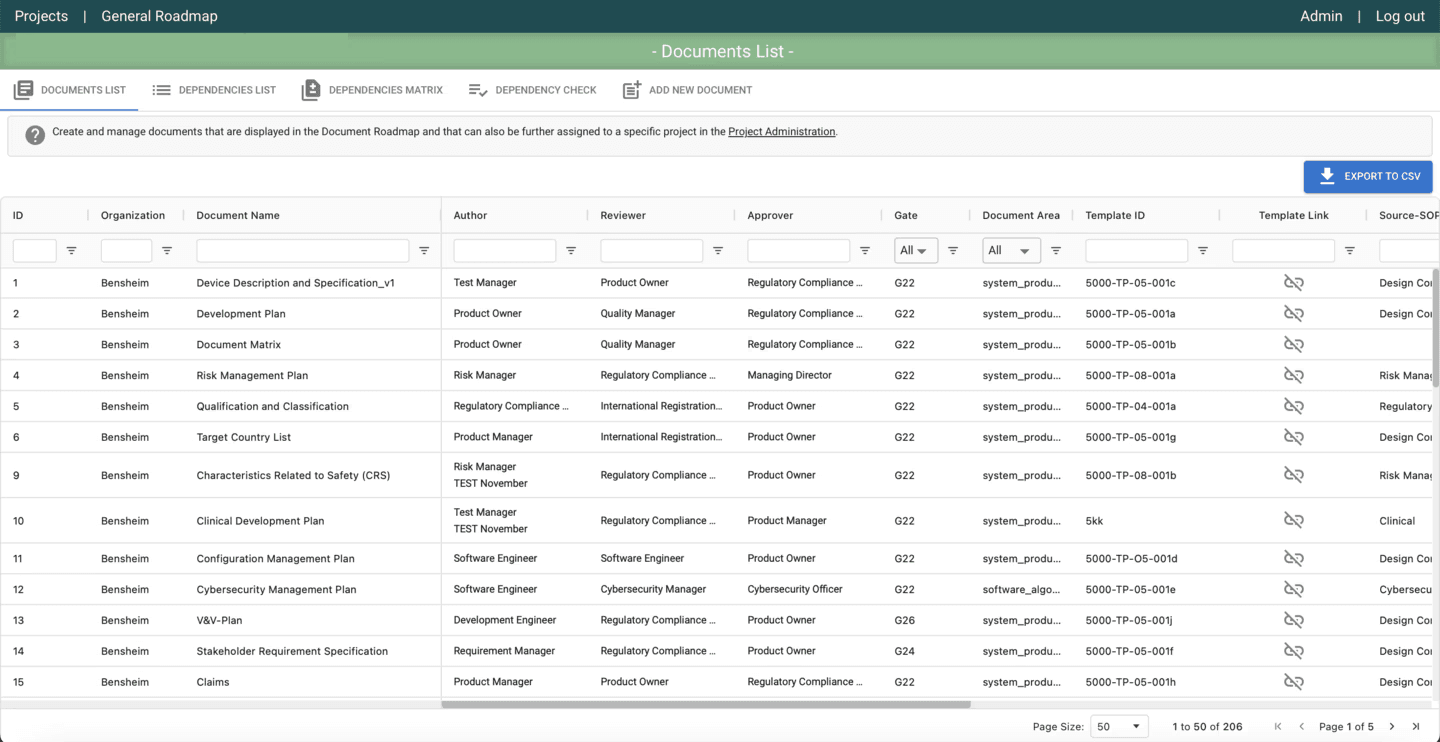Click broken link icon for Document Matrix row
The image size is (1440, 742).
(1294, 345)
